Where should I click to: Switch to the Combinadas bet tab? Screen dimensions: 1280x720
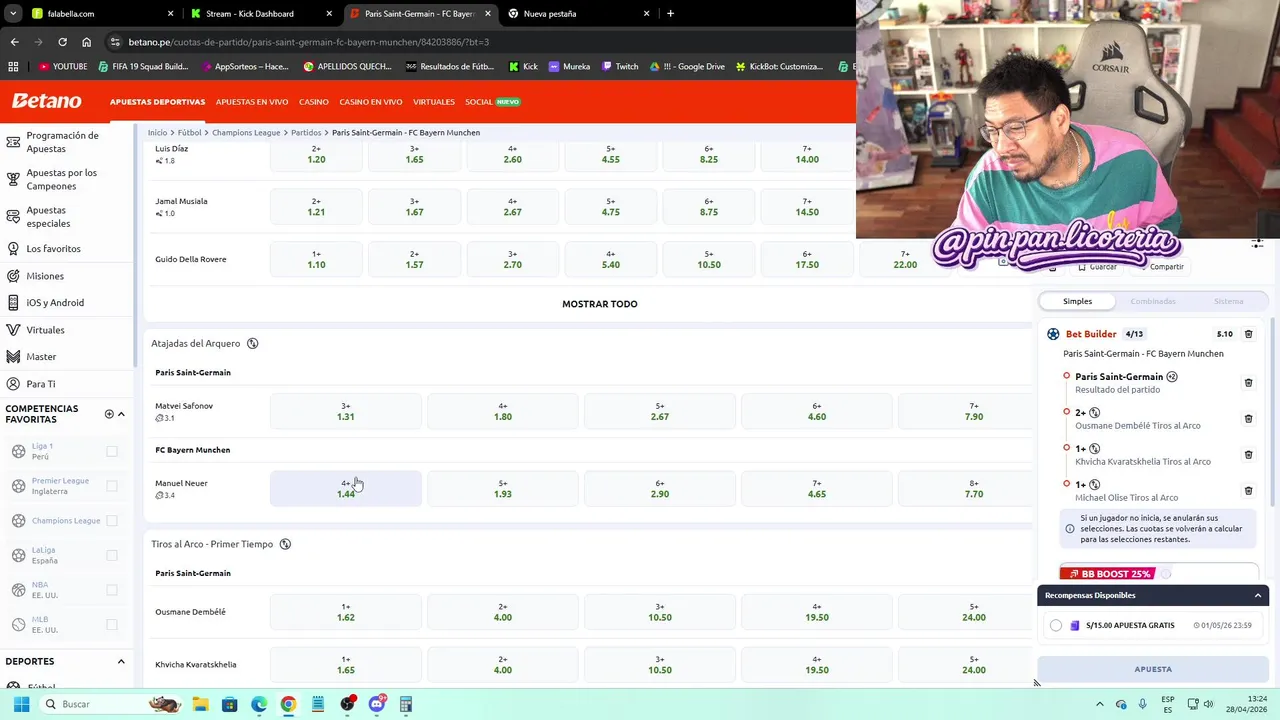point(1153,301)
